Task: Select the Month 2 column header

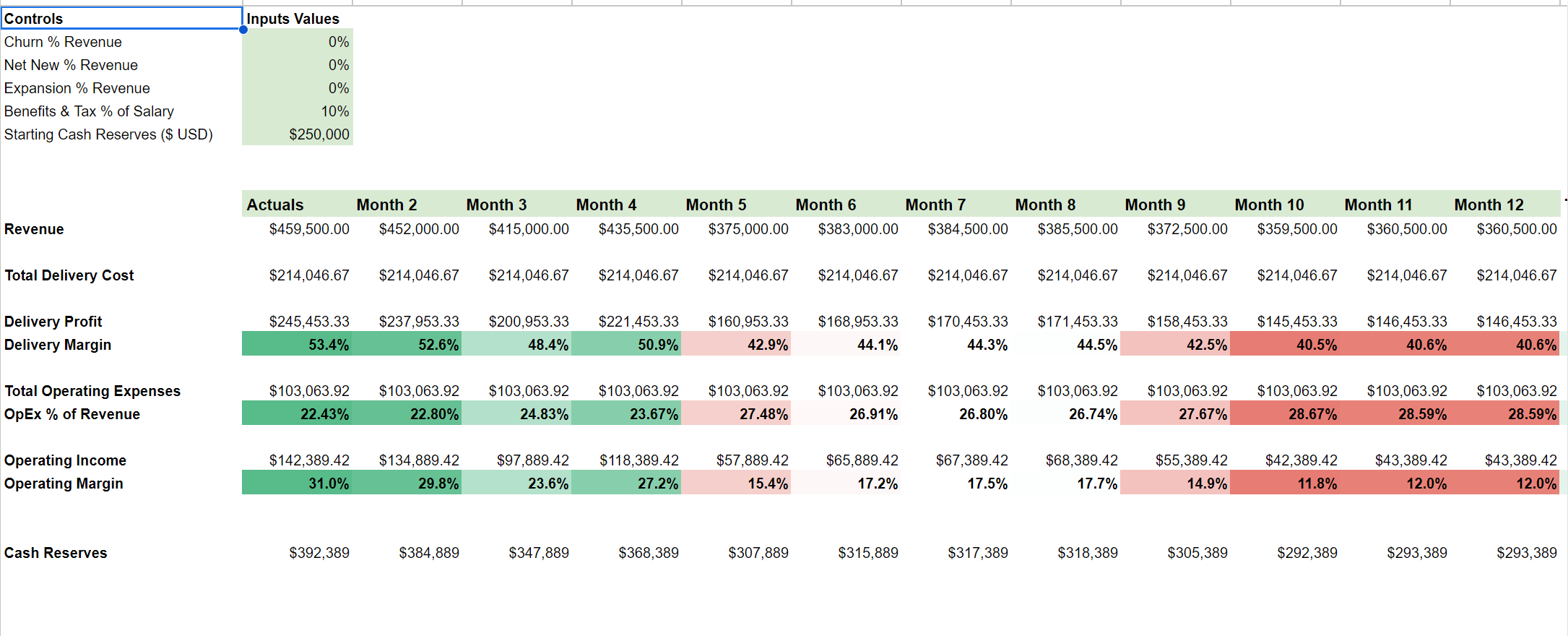Action: click(407, 205)
